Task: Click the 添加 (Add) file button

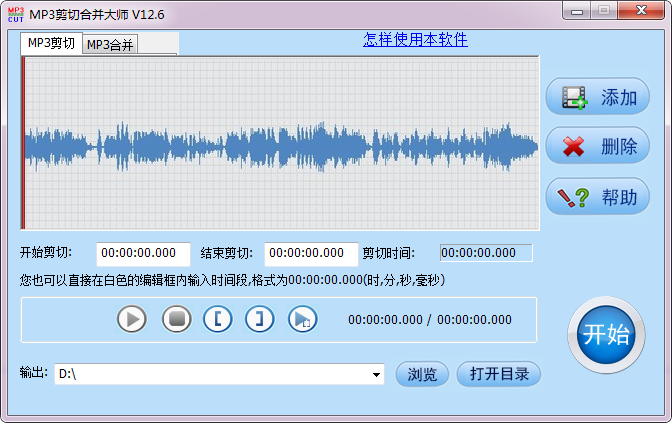Action: pos(597,96)
